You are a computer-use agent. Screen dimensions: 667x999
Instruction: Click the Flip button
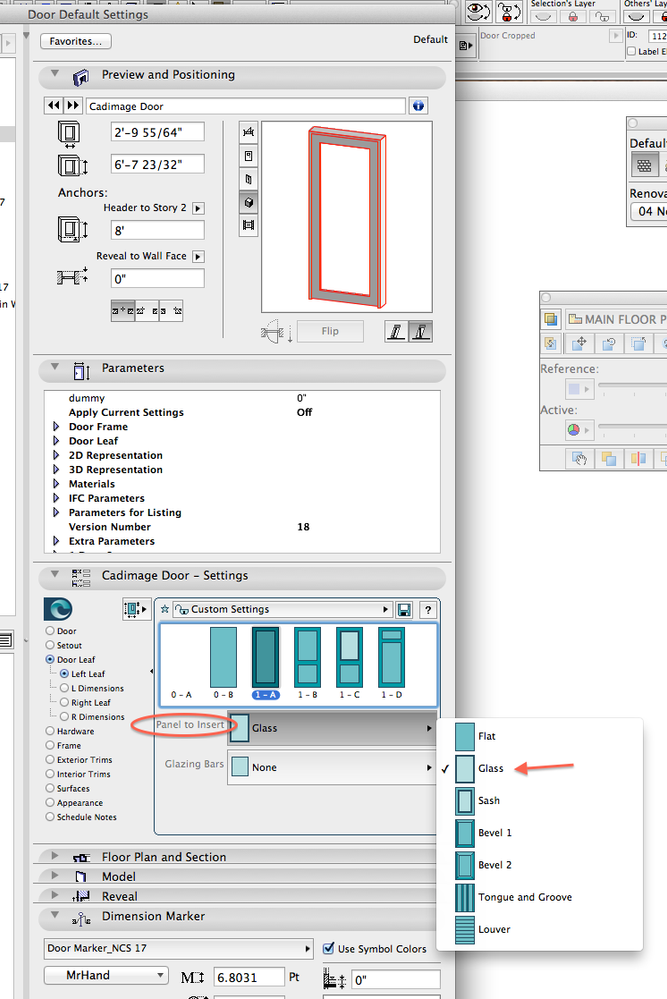tap(330, 331)
